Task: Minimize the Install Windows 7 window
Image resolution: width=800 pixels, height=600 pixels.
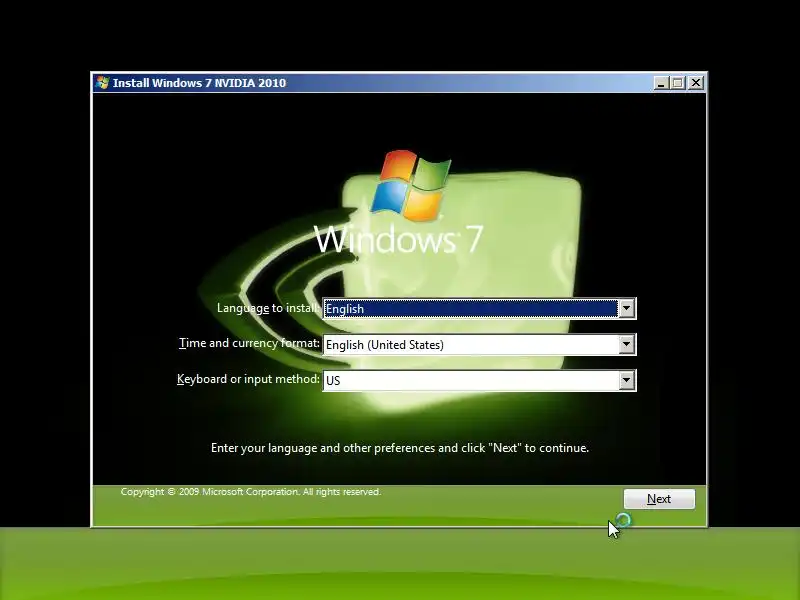Action: point(661,83)
